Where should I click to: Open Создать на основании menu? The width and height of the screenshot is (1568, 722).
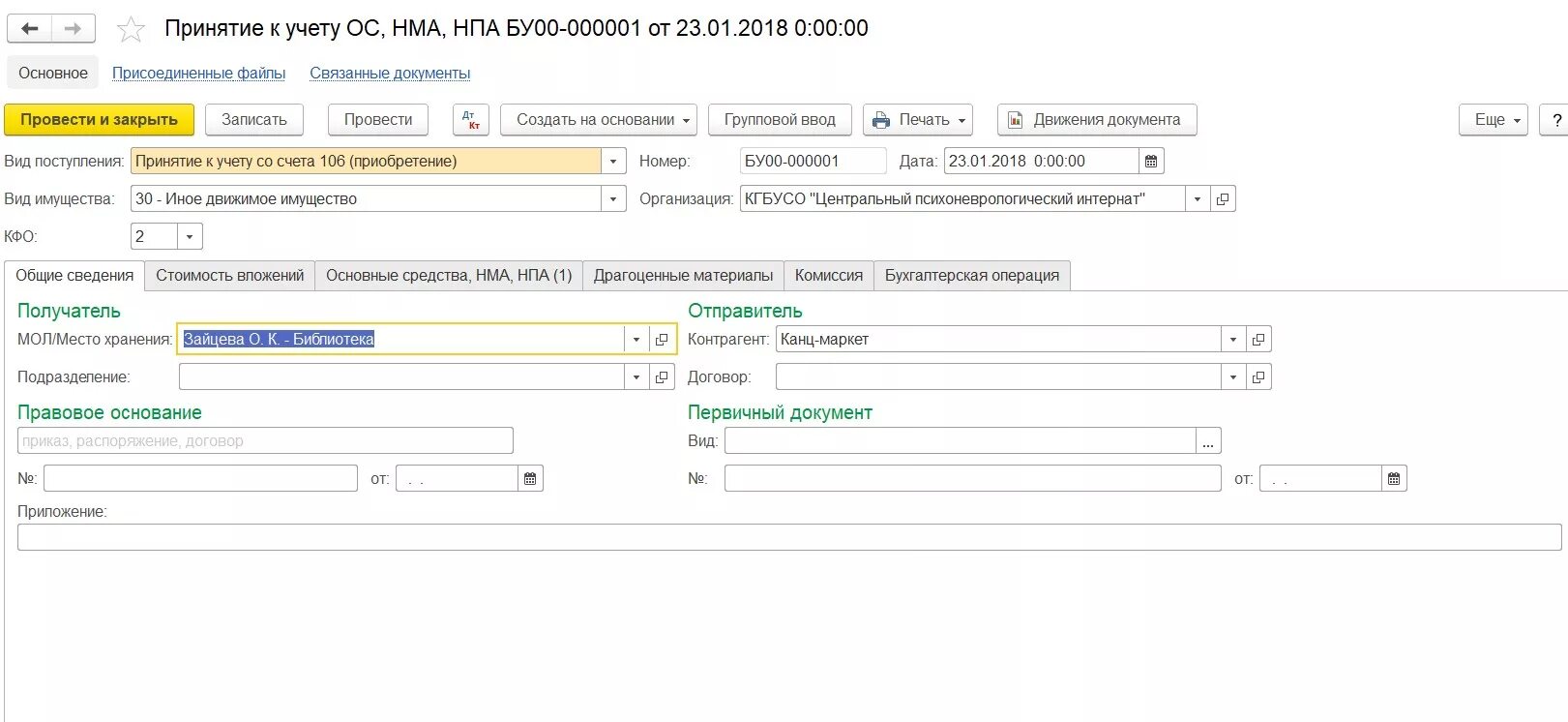tap(599, 120)
